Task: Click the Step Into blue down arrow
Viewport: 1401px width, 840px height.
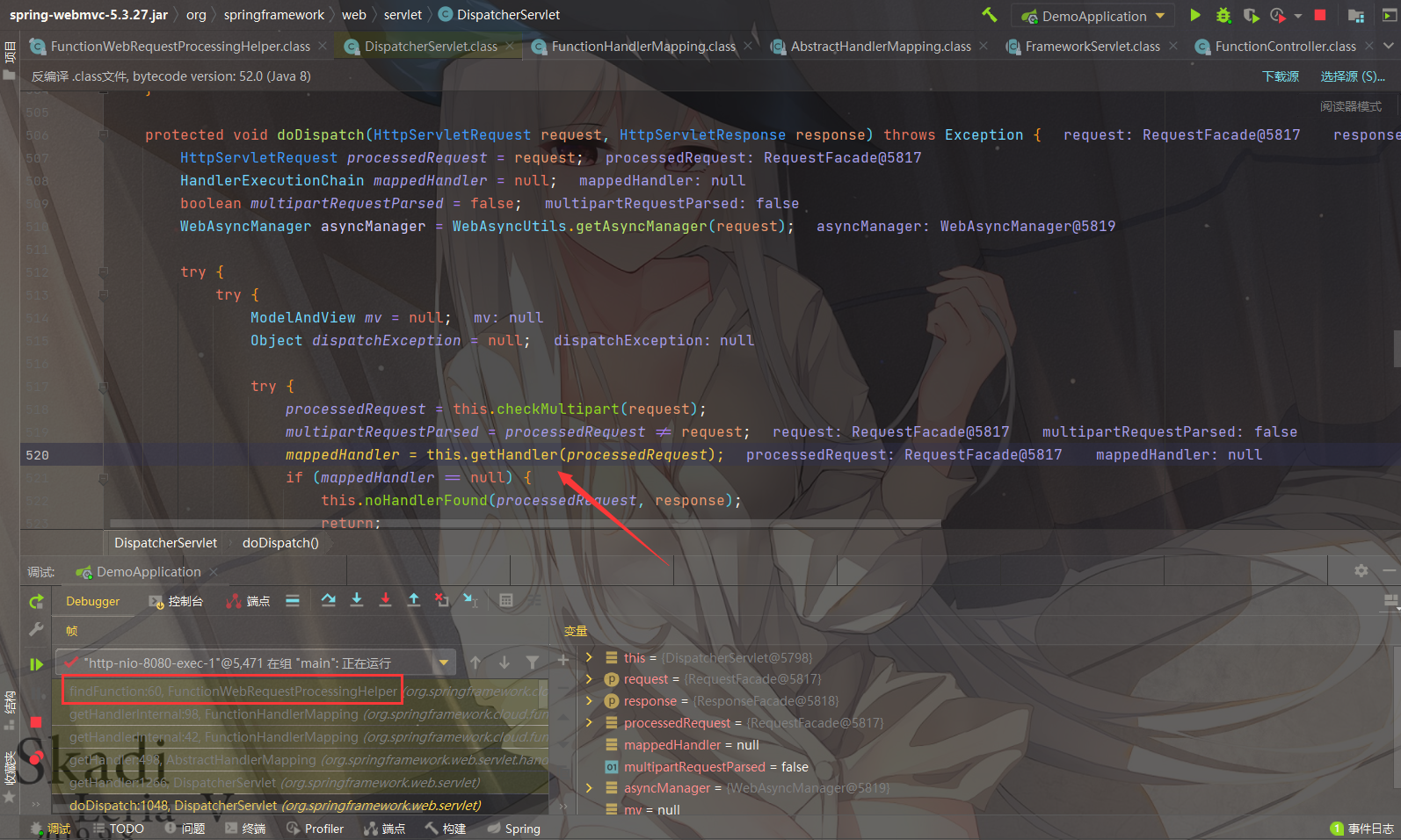Action: point(357,600)
